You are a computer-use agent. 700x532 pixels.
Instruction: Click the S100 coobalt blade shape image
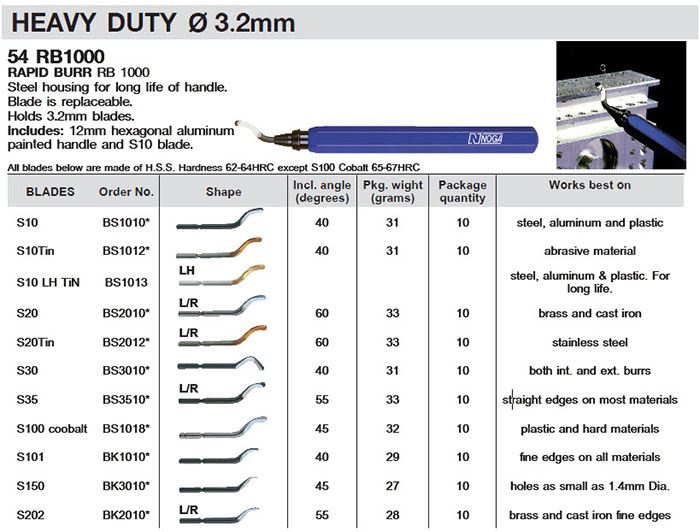click(x=223, y=428)
